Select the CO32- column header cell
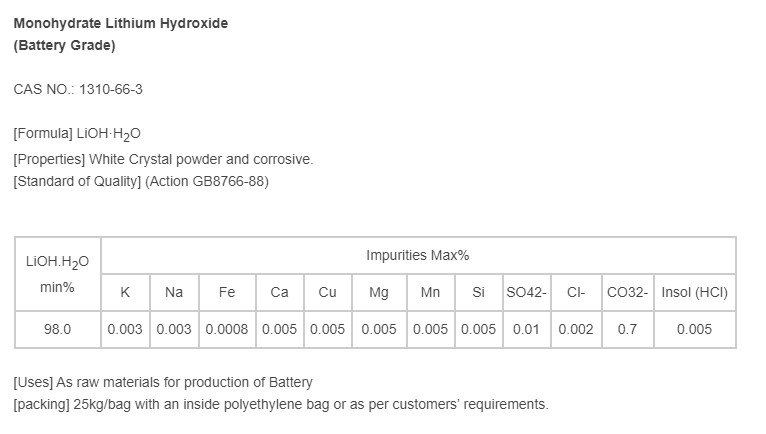This screenshot has width=766, height=434. coord(628,293)
